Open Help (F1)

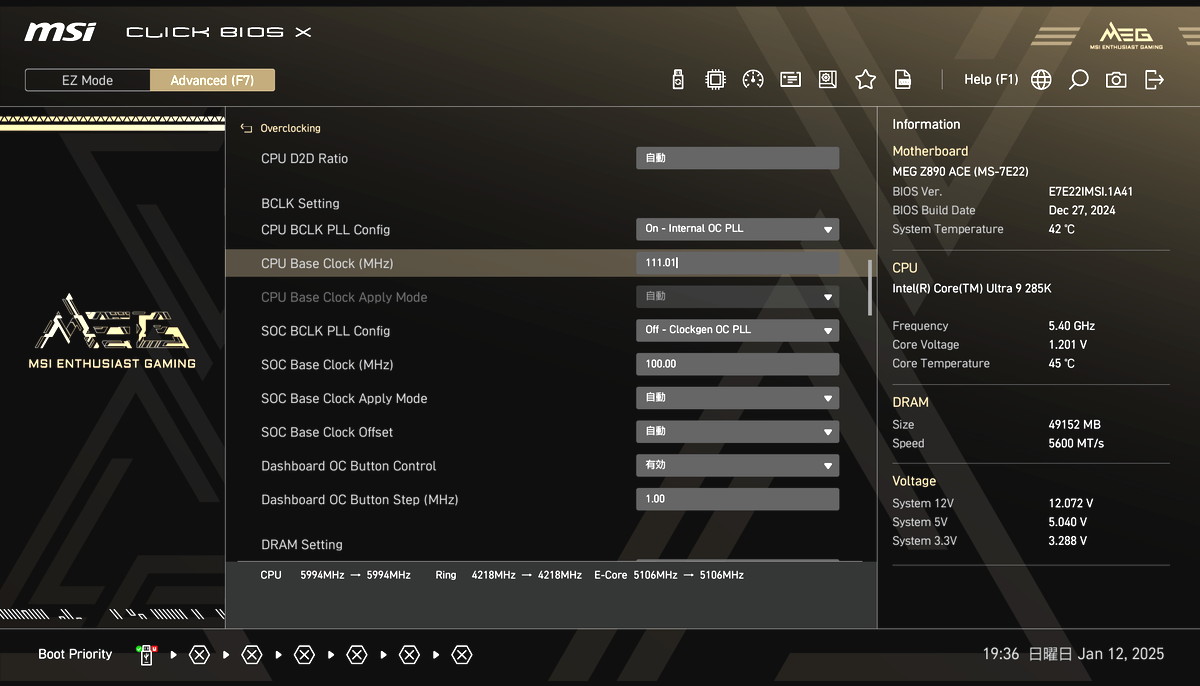click(x=991, y=80)
